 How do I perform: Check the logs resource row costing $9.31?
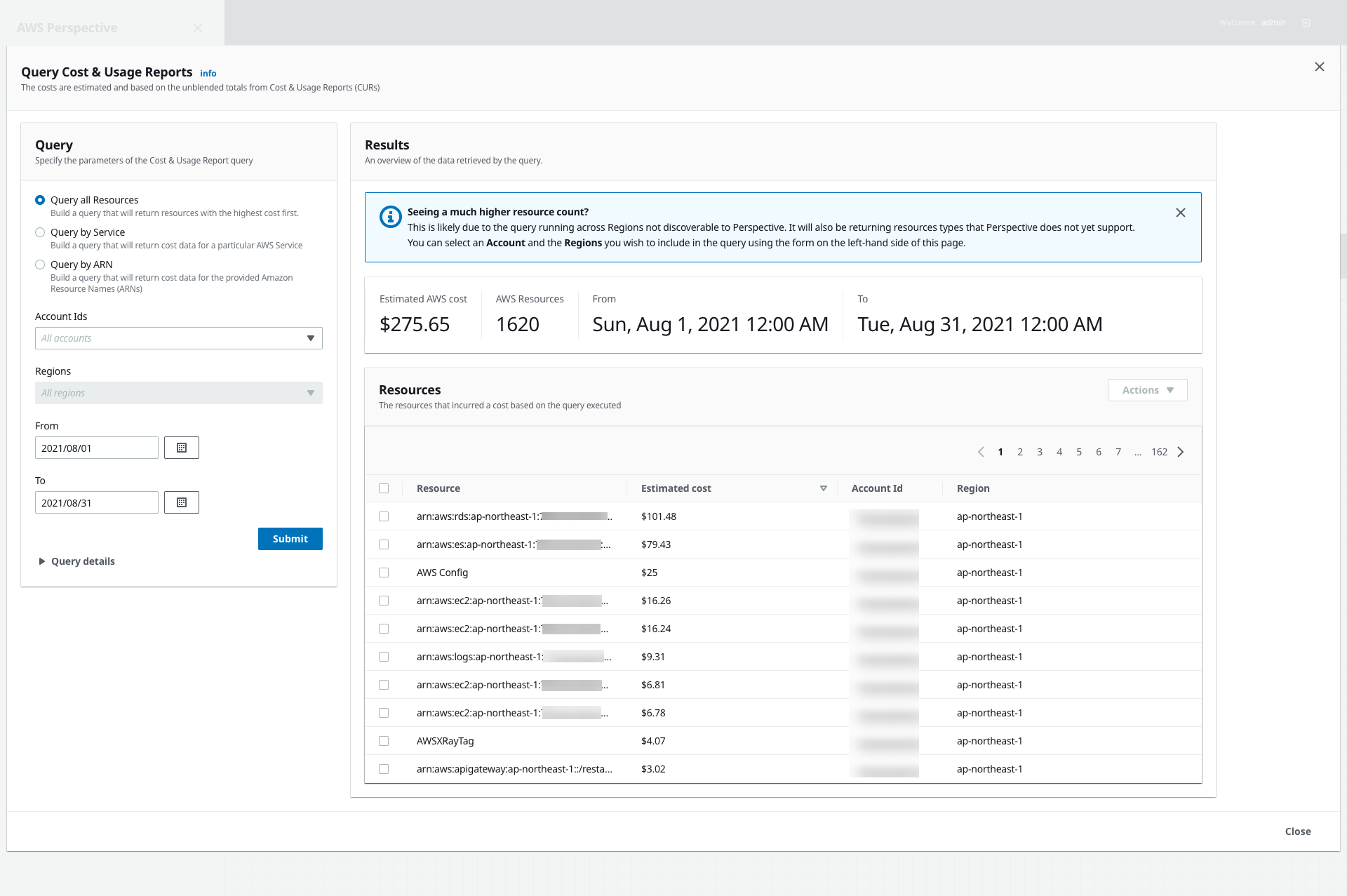click(384, 657)
